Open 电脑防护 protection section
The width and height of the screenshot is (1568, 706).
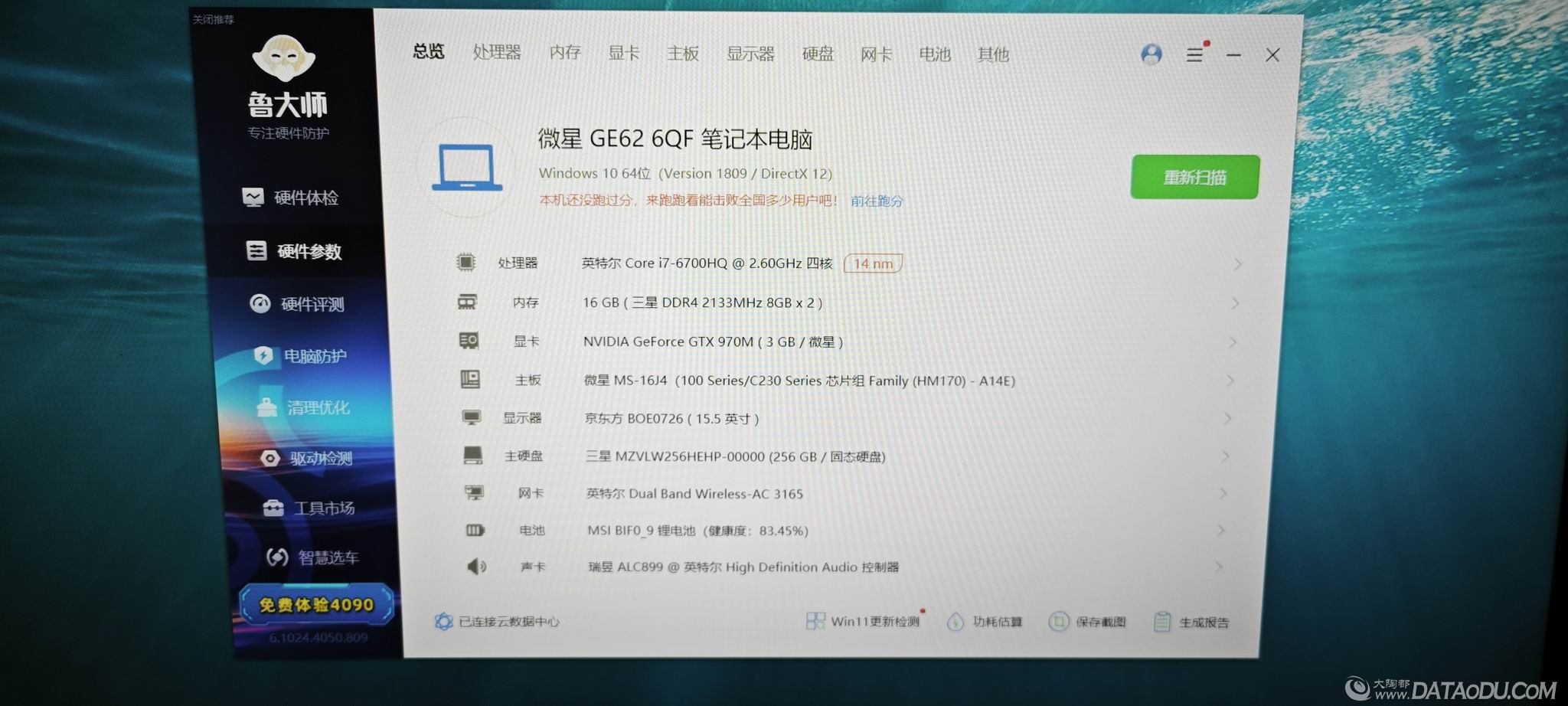[x=300, y=356]
